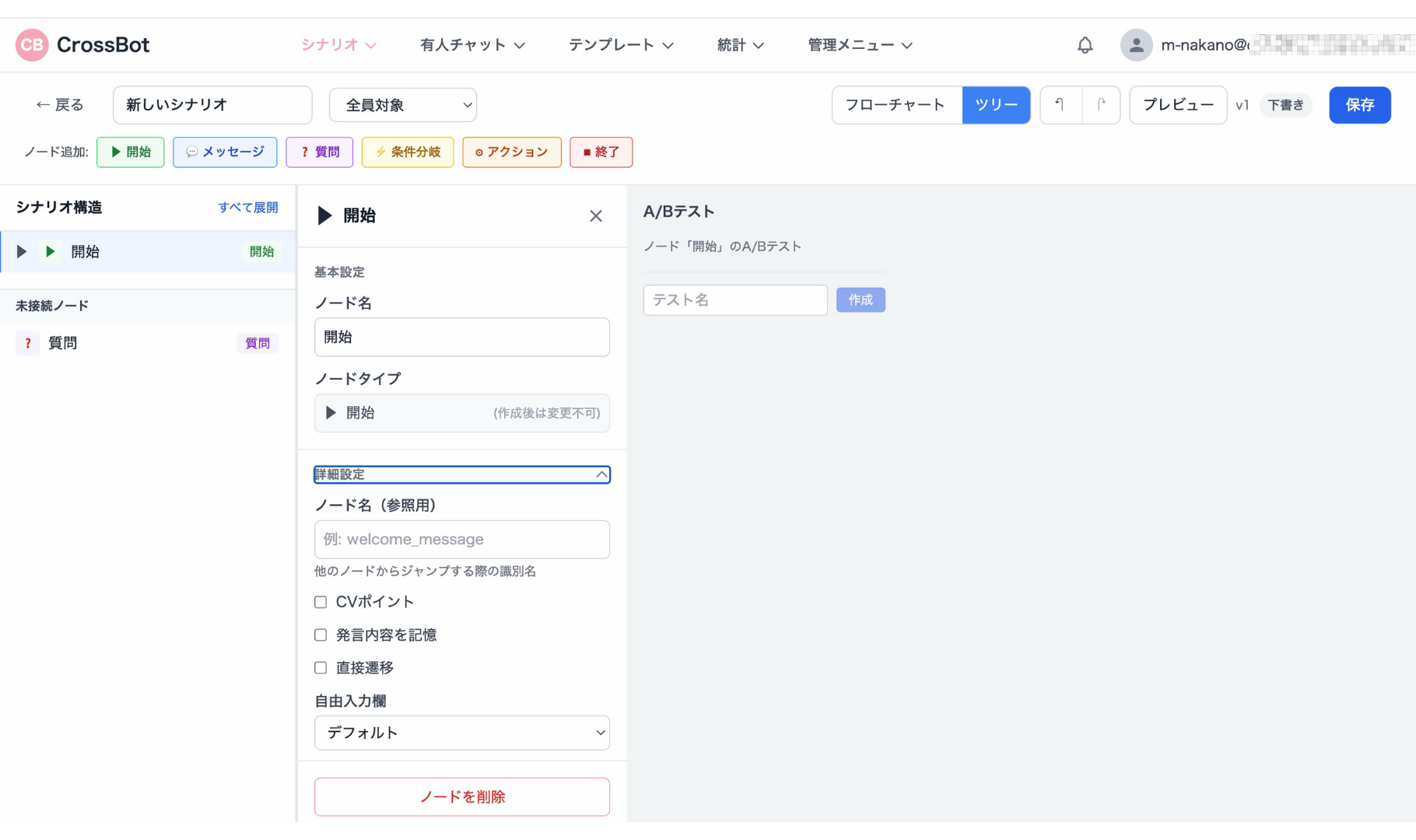Open the 全員対象 target dropdown

tap(402, 105)
